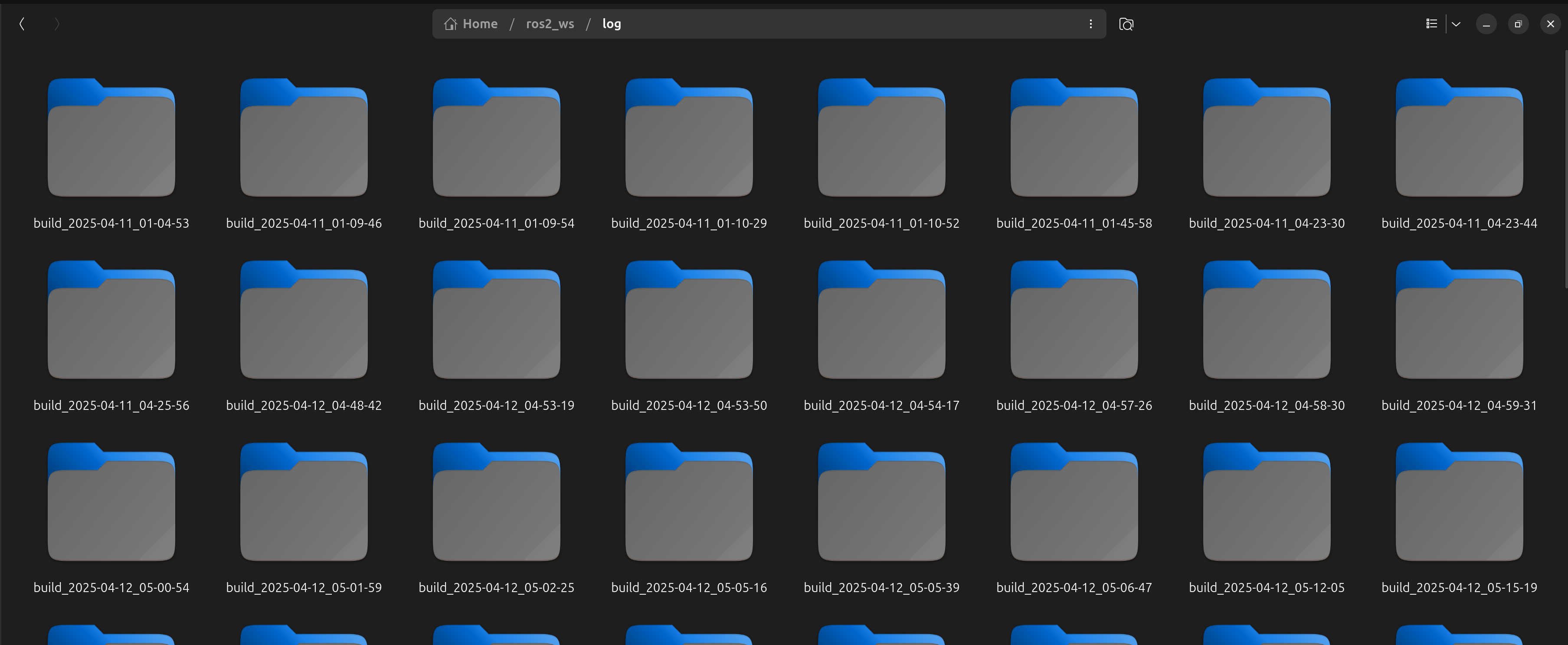
Task: Click the build_2025-04-12_05-05-39 folder name label
Action: [881, 587]
